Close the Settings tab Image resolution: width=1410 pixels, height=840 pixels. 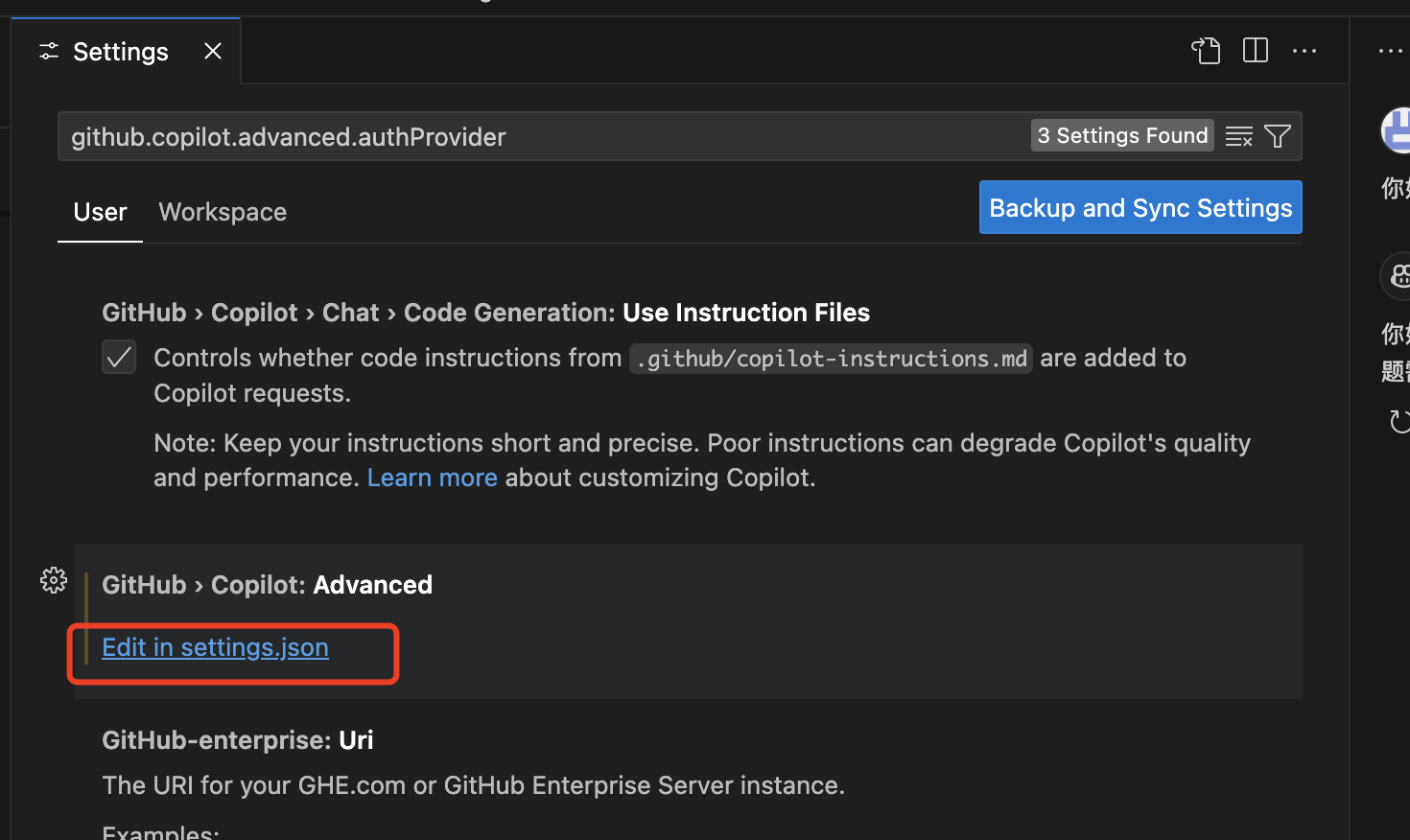(213, 51)
